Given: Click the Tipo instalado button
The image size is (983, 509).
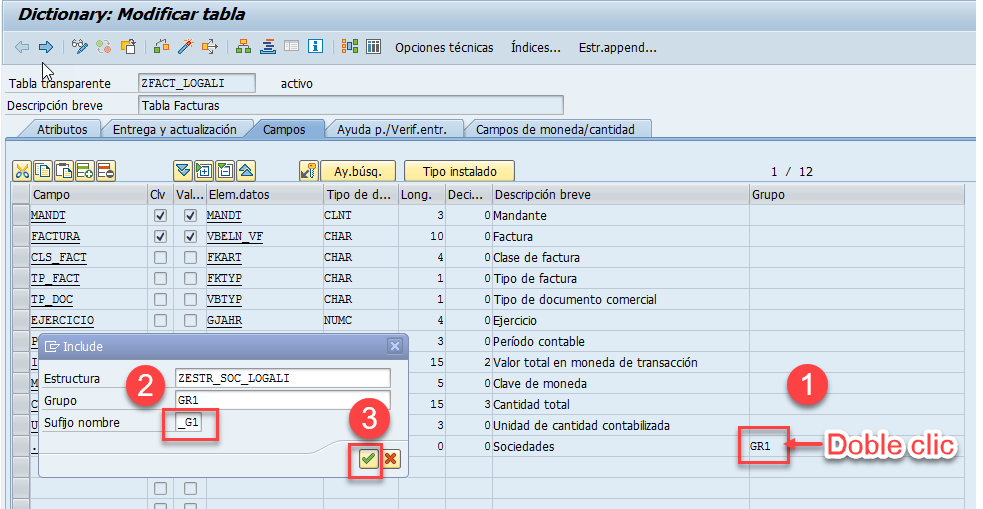Looking at the screenshot, I should pos(460,171).
